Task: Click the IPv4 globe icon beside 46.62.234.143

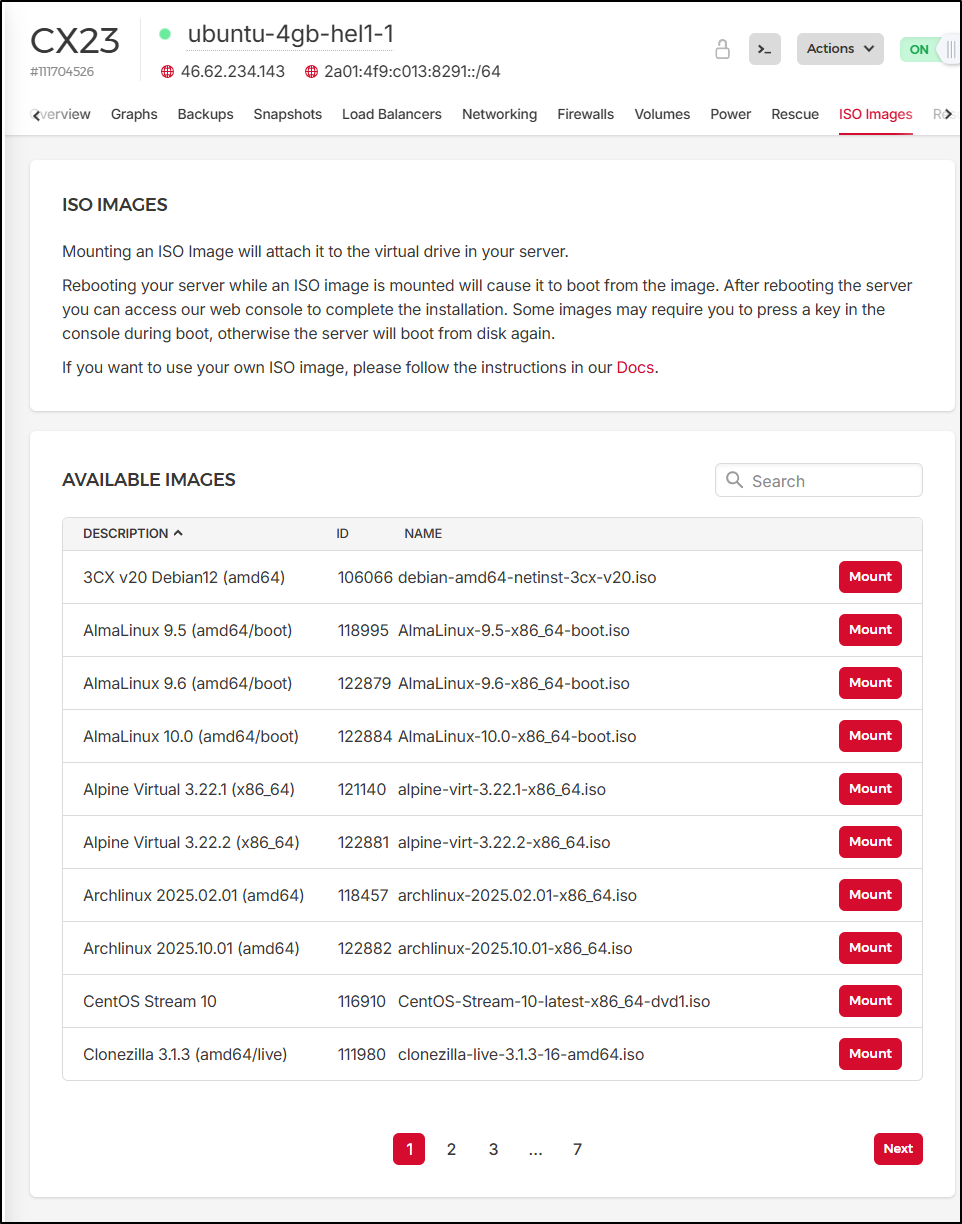Action: pyautogui.click(x=168, y=72)
